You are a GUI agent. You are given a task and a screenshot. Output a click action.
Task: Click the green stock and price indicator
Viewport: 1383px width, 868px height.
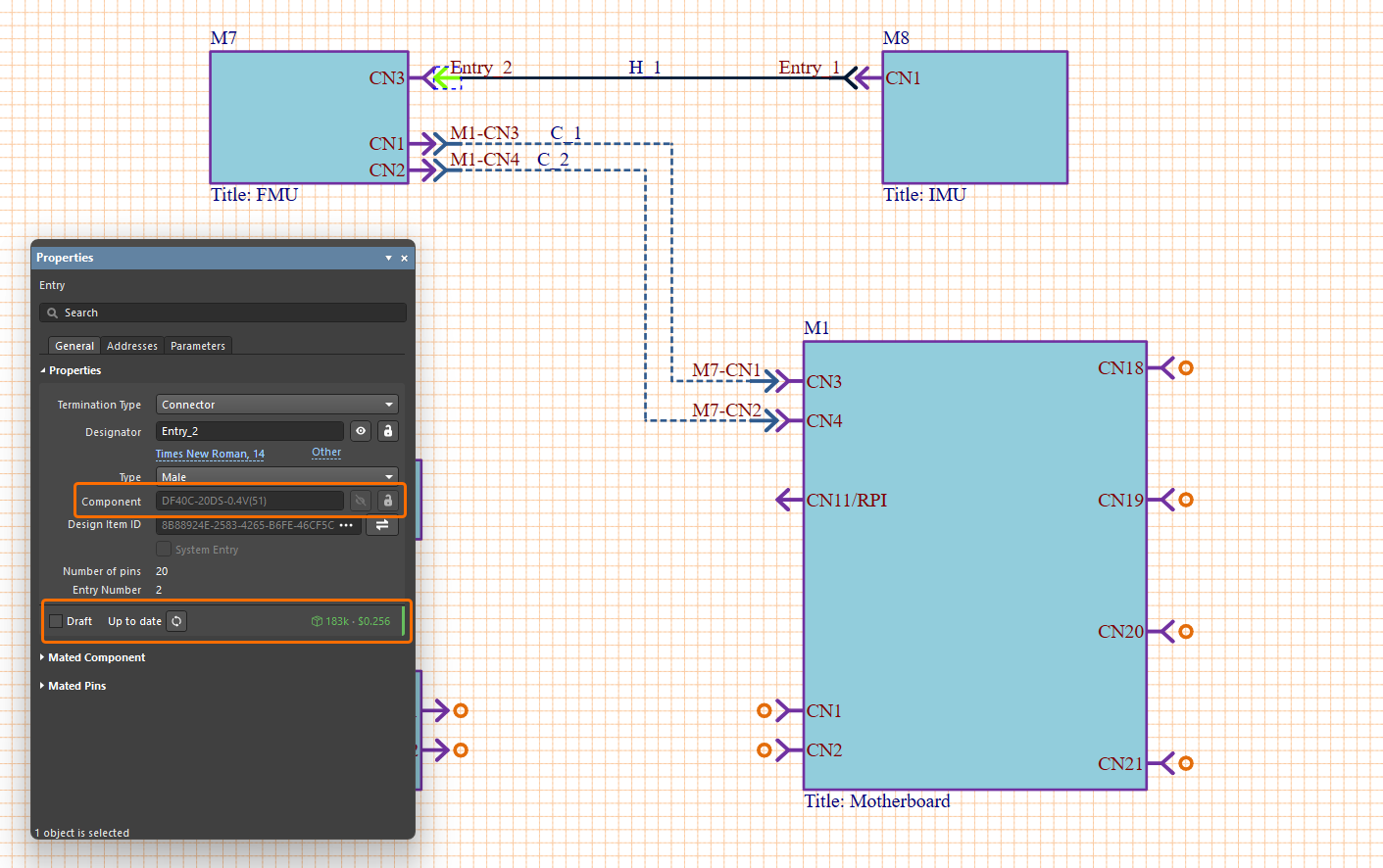tap(351, 621)
